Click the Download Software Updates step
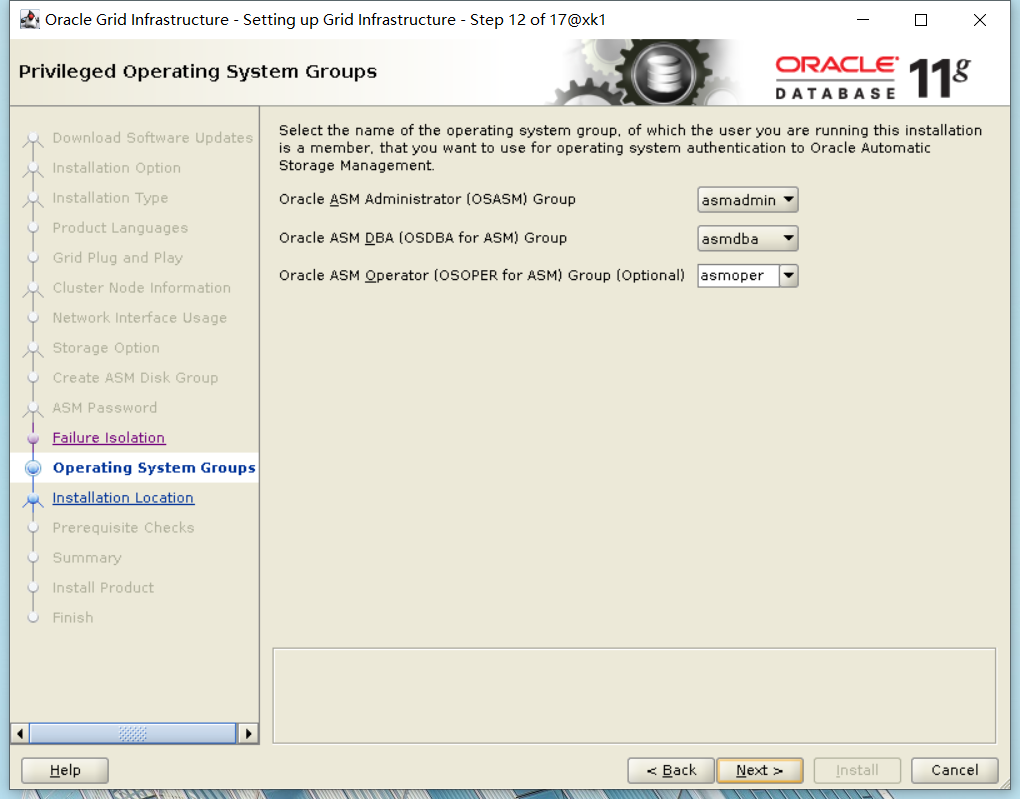The width and height of the screenshot is (1020, 799). (x=153, y=138)
